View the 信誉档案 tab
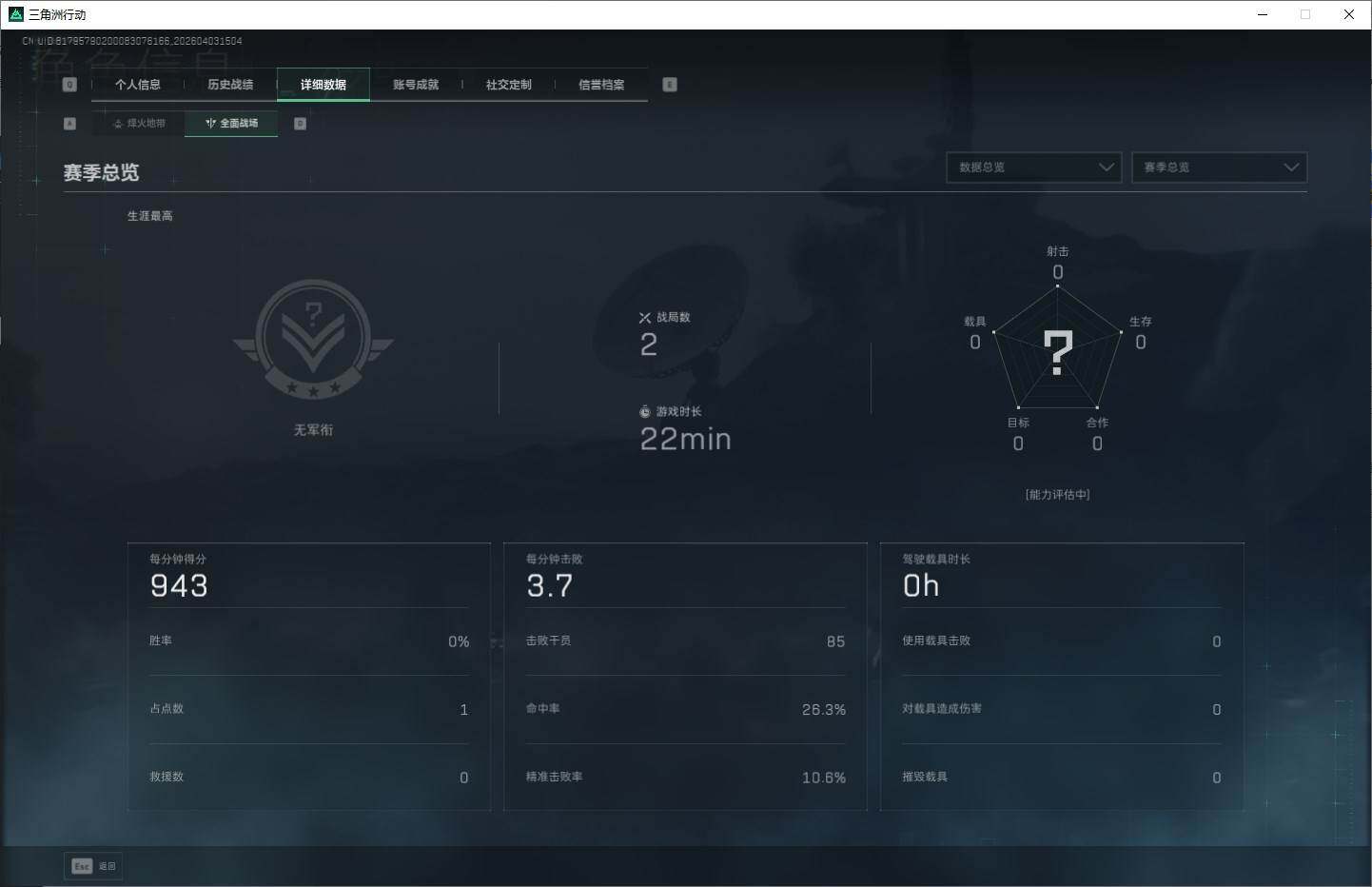The width and height of the screenshot is (1372, 887). (x=601, y=85)
